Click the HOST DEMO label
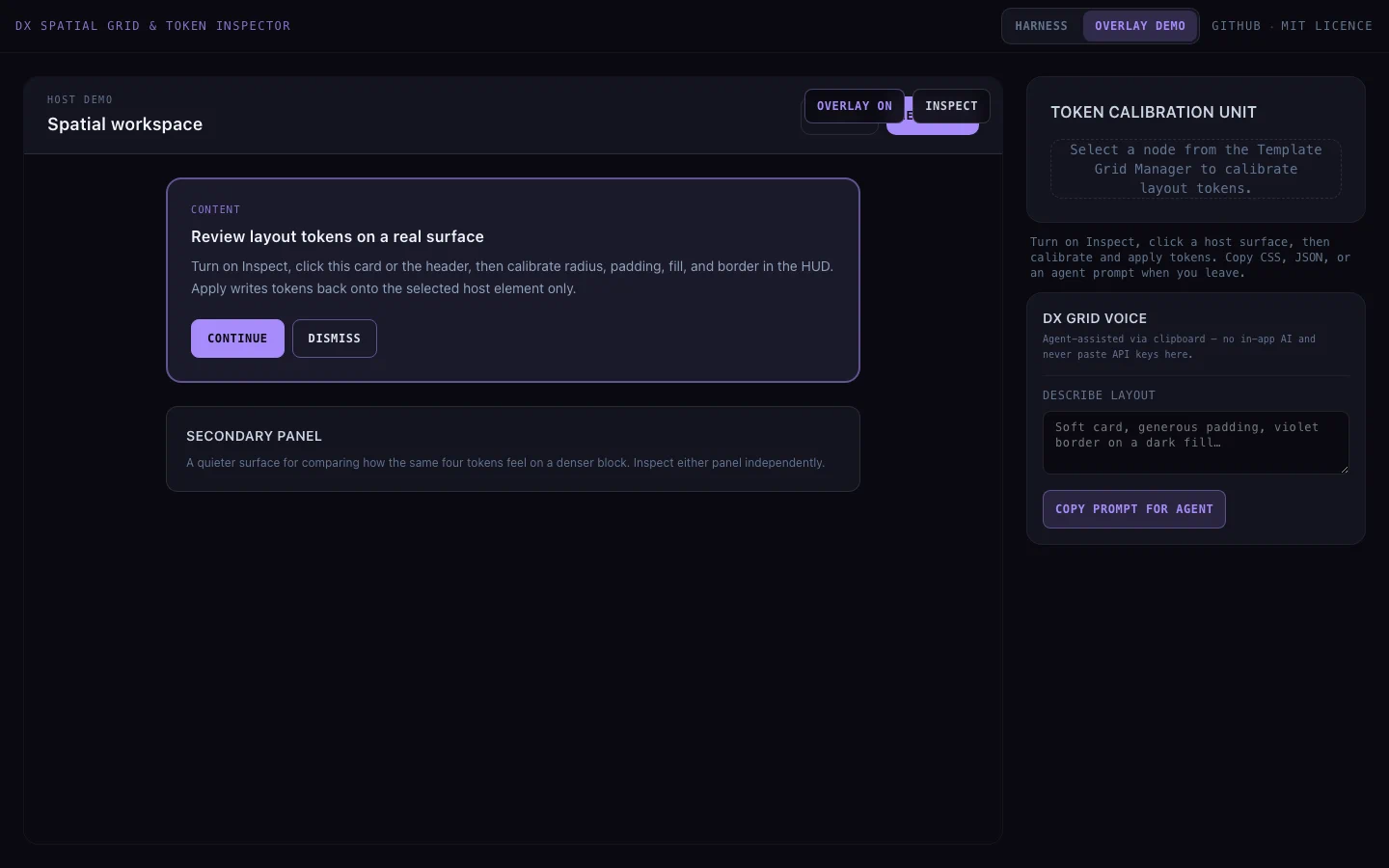This screenshot has width=1389, height=868. coord(80,100)
